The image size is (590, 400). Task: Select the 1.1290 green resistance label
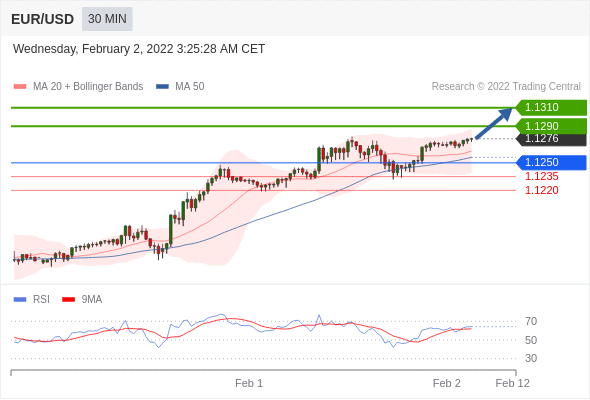tap(551, 126)
